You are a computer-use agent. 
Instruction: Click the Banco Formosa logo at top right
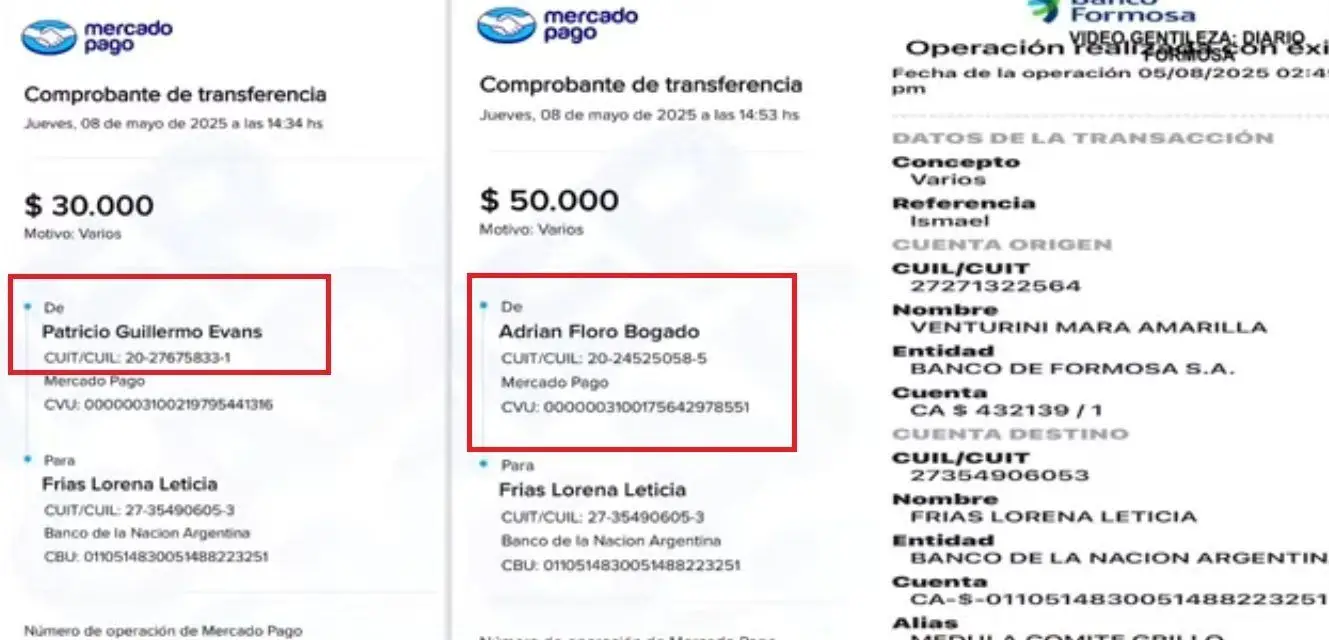tap(1112, 12)
